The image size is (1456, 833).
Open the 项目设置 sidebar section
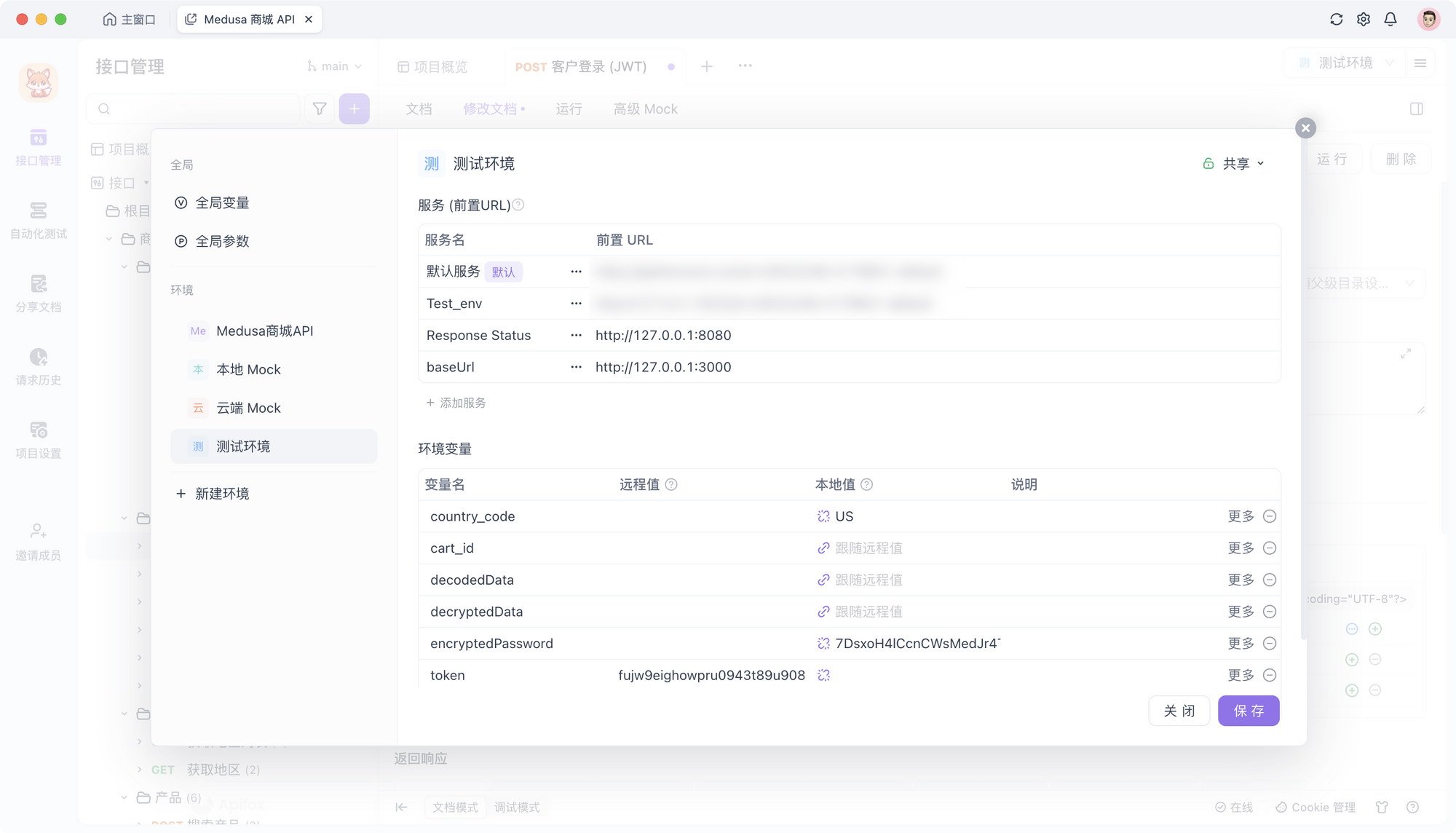(39, 441)
